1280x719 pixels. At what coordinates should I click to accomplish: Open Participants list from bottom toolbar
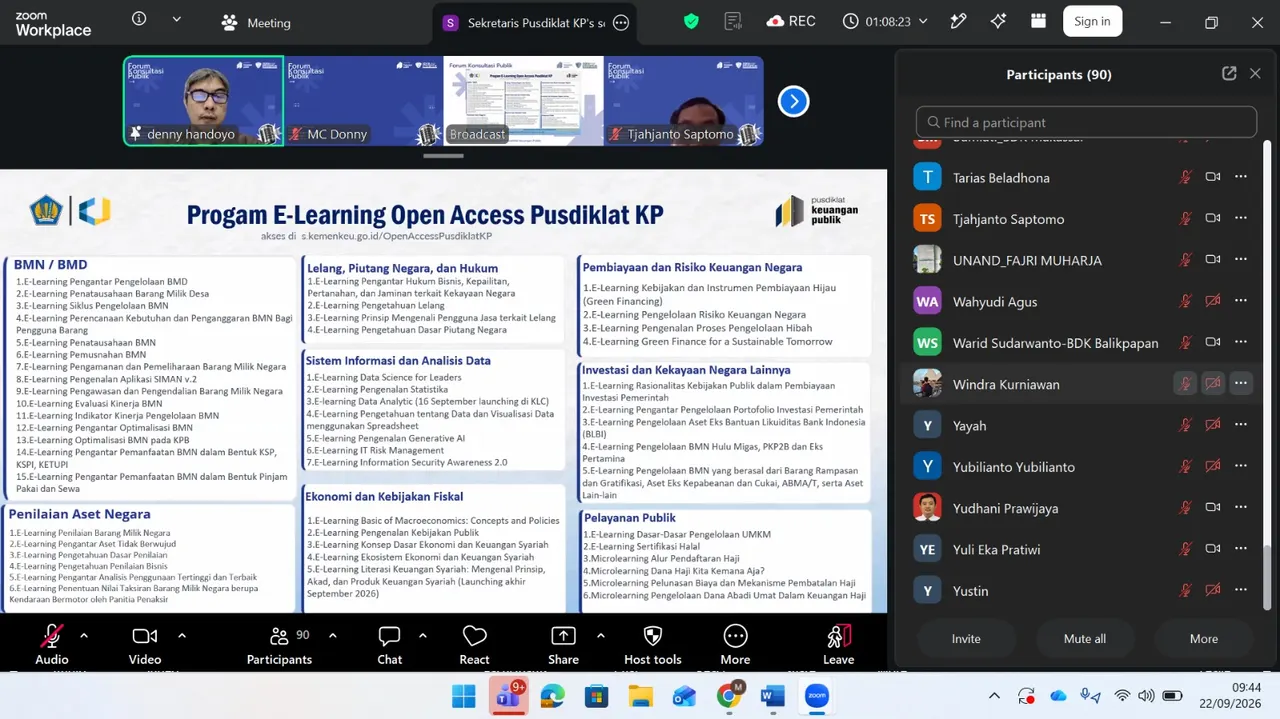pyautogui.click(x=279, y=644)
